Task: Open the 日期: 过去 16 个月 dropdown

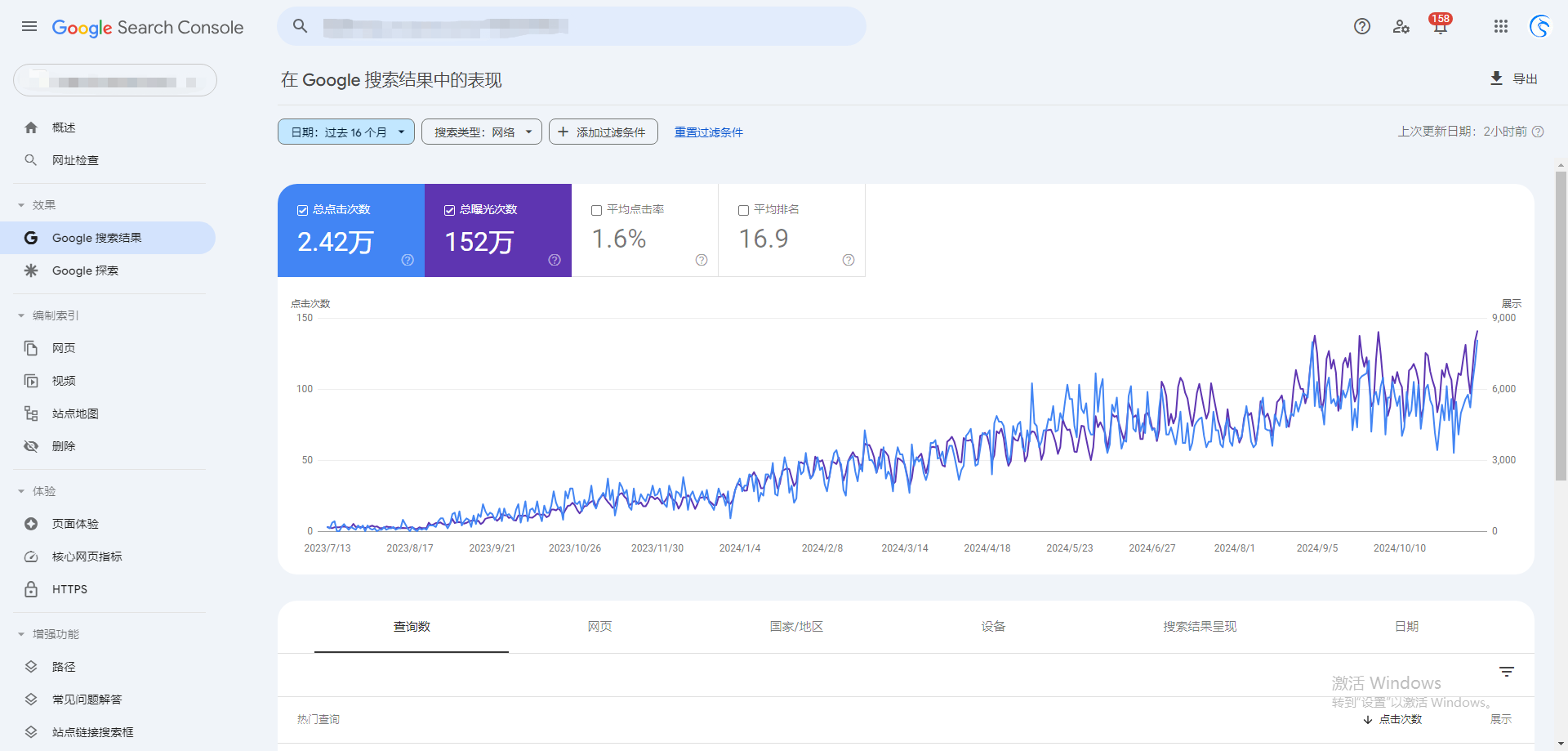Action: (x=346, y=132)
